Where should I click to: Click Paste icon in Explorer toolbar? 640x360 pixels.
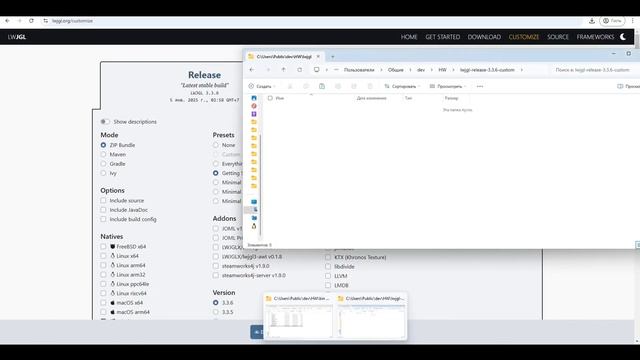coord(322,86)
